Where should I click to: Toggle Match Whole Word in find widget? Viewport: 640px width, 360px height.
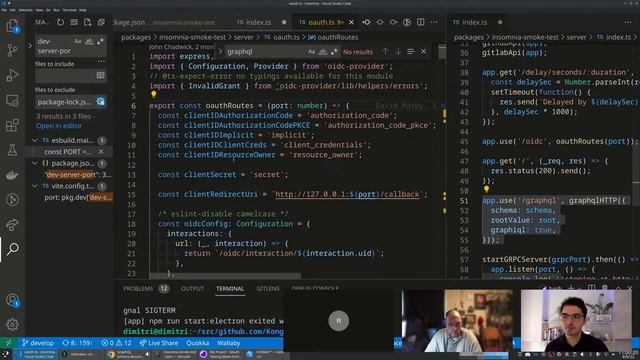[x=323, y=52]
